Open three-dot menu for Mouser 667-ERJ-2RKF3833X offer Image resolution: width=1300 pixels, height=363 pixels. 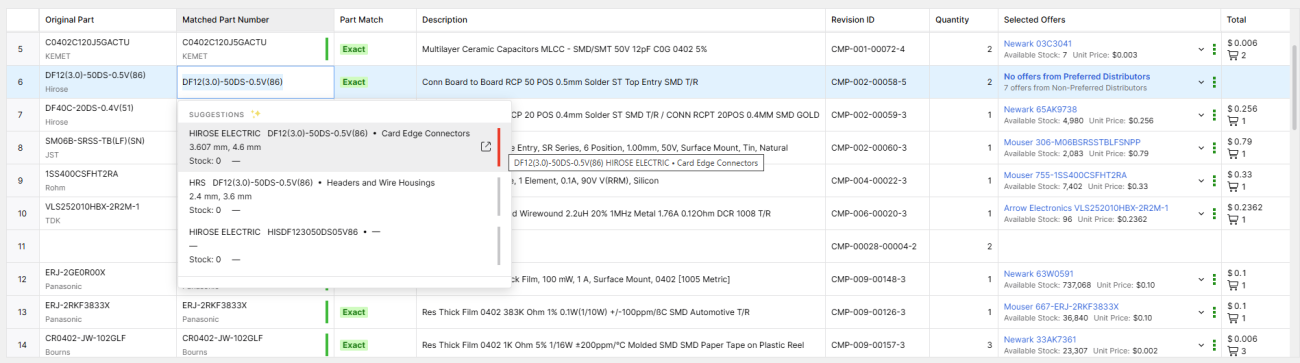[1214, 311]
